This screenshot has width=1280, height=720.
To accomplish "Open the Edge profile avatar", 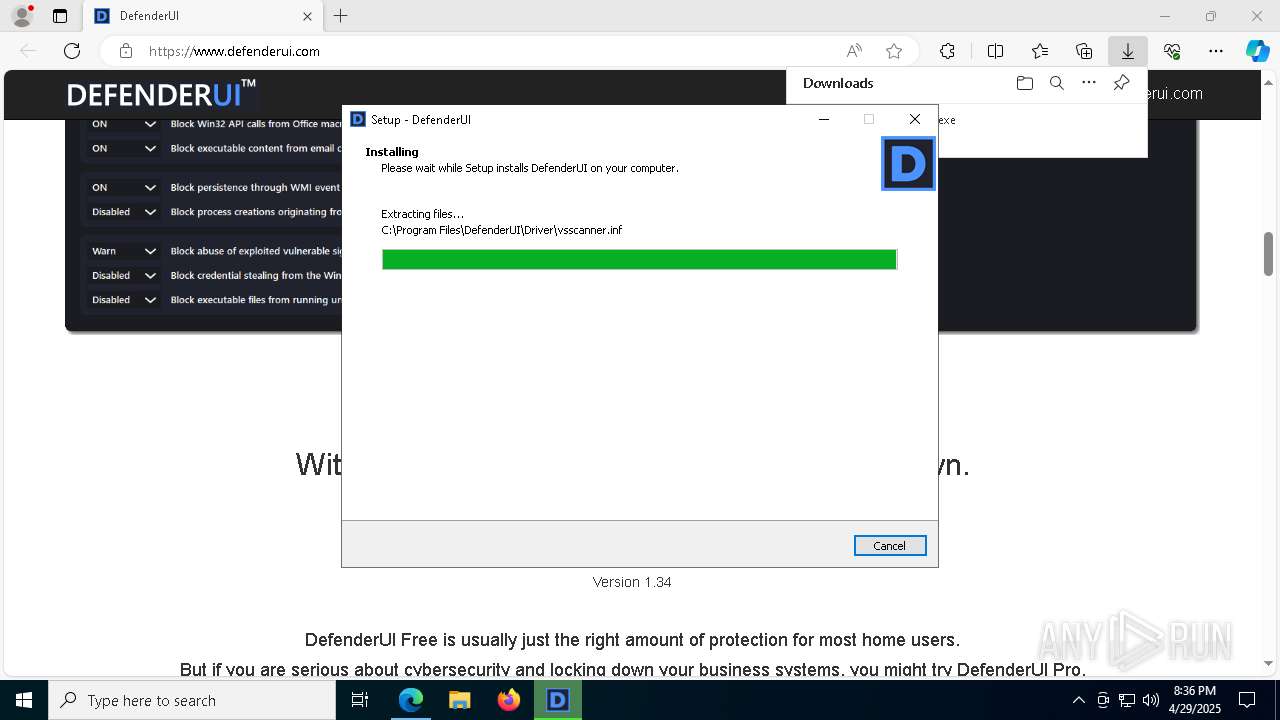I will point(21,16).
